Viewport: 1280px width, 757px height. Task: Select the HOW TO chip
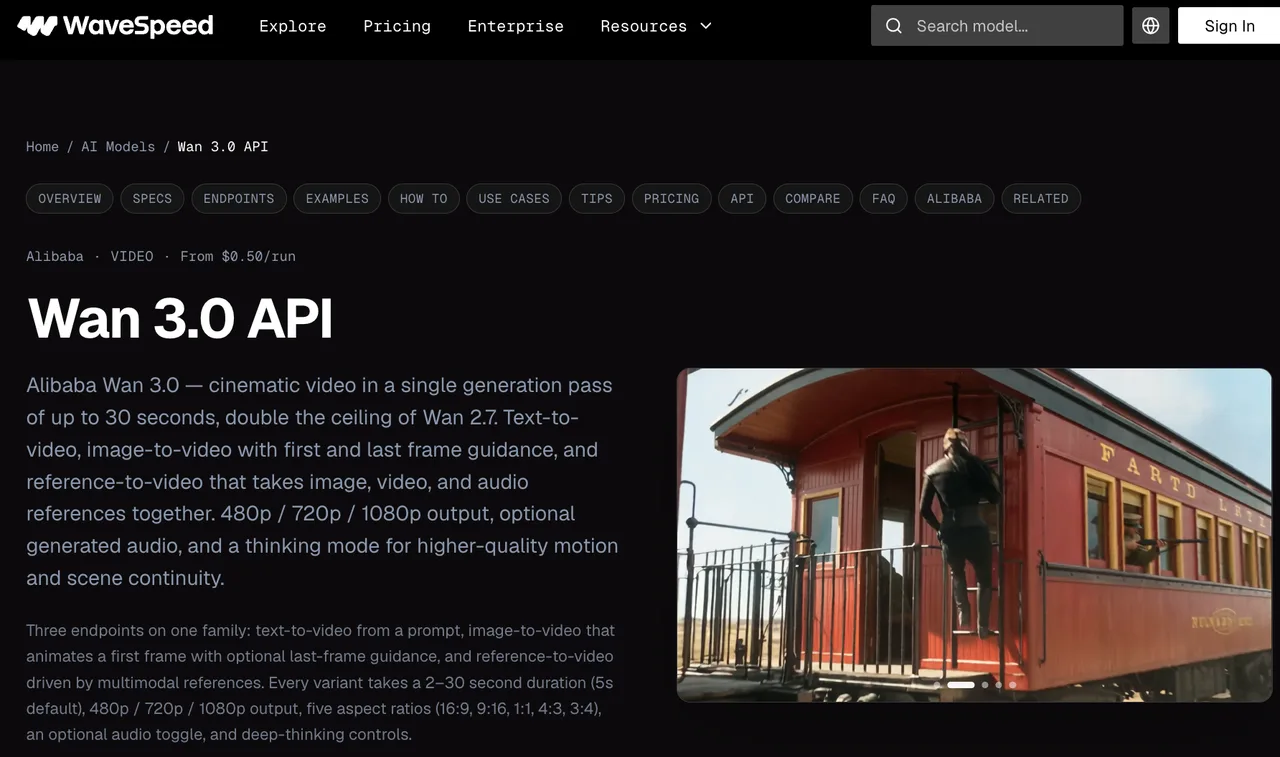pyautogui.click(x=424, y=199)
